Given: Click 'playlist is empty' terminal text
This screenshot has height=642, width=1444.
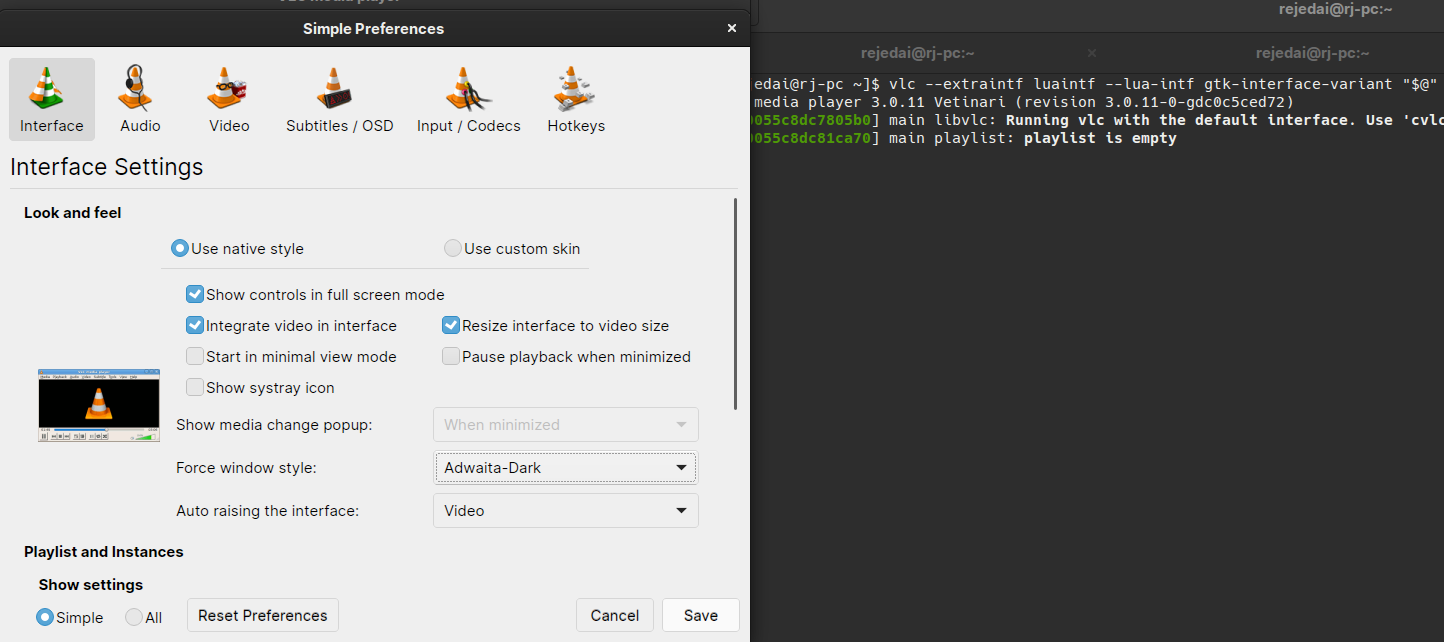Looking at the screenshot, I should [1100, 138].
